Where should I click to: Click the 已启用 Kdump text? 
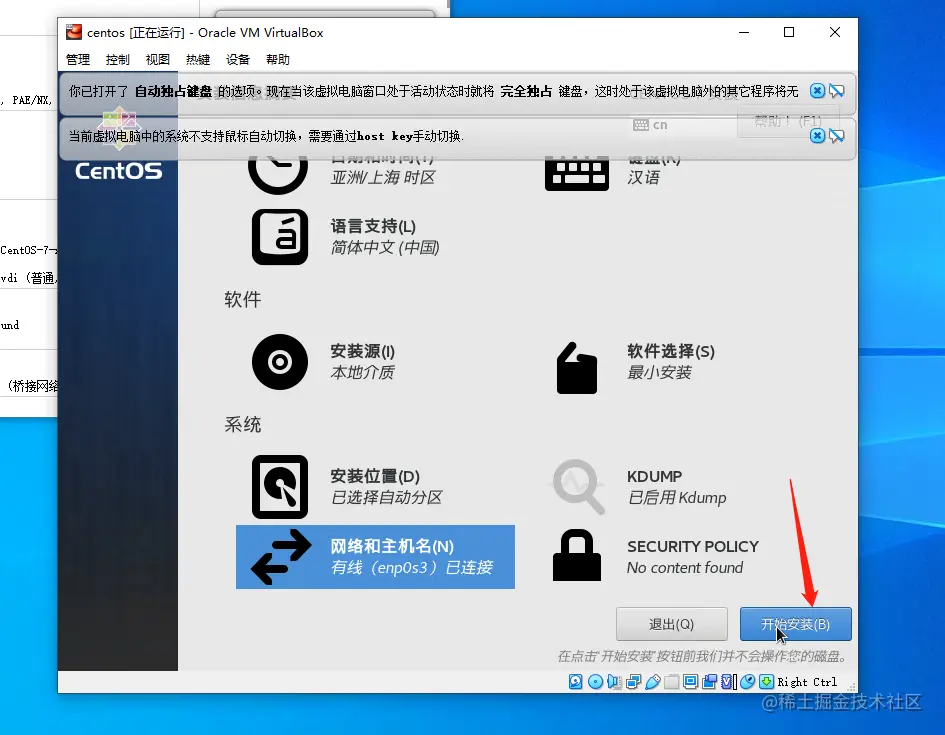(x=677, y=497)
